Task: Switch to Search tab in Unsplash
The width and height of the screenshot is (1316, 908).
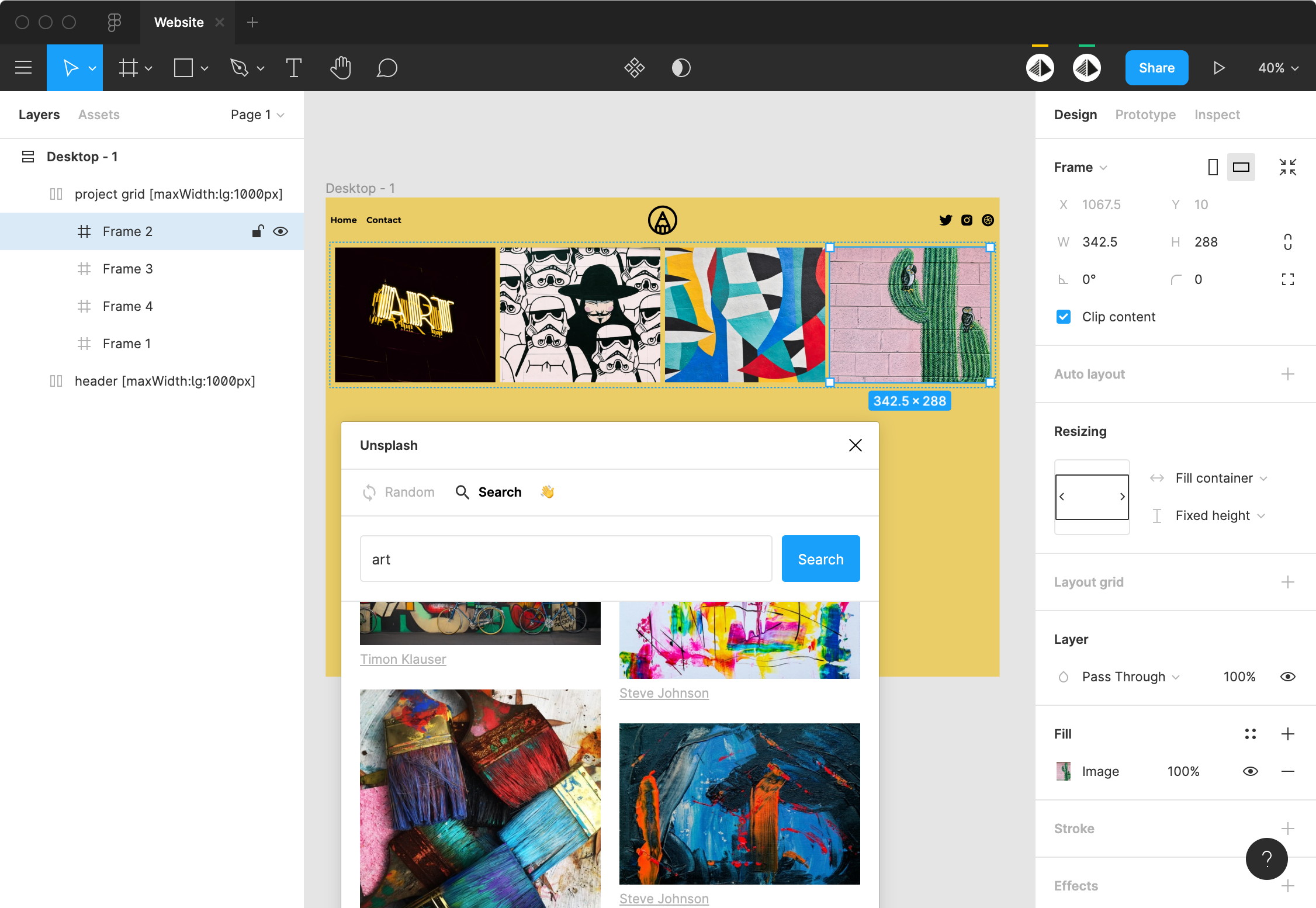Action: pos(489,492)
